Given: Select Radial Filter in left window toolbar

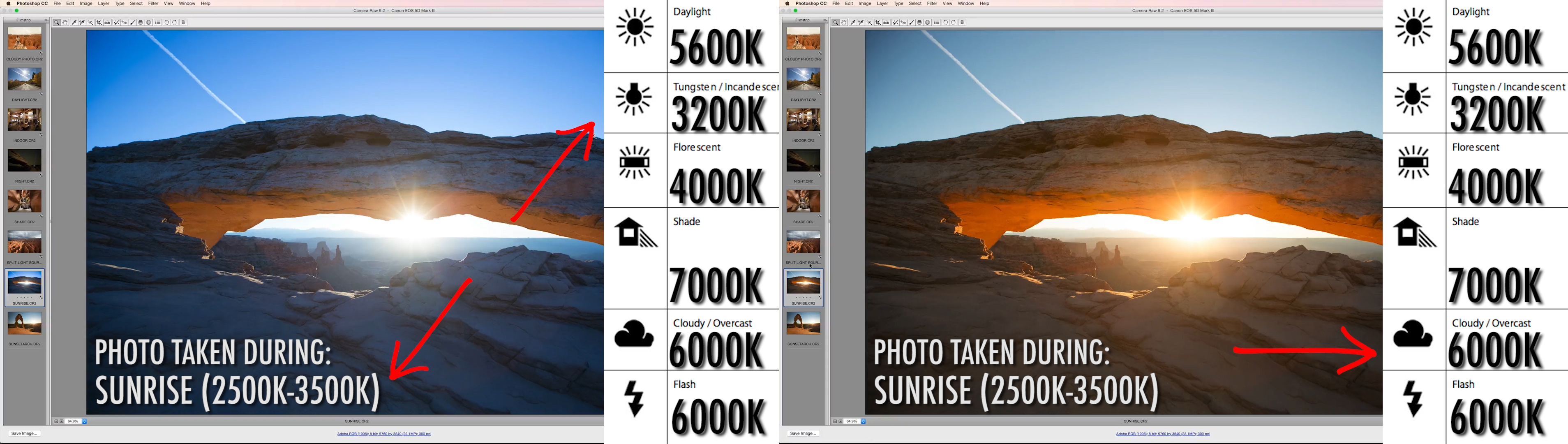Looking at the screenshot, I should point(148,23).
